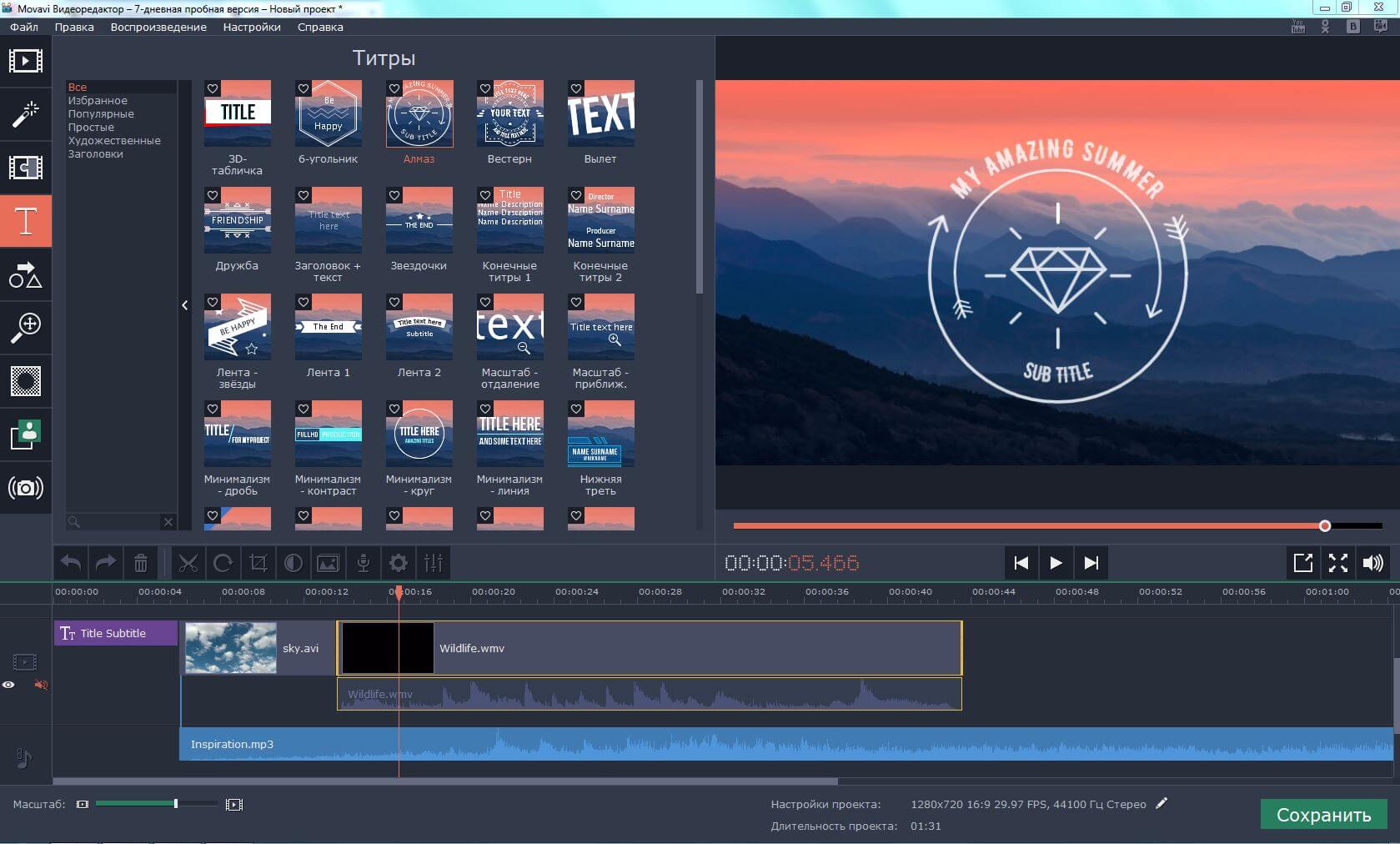Open Color adjustments half-circle icon

(x=294, y=563)
